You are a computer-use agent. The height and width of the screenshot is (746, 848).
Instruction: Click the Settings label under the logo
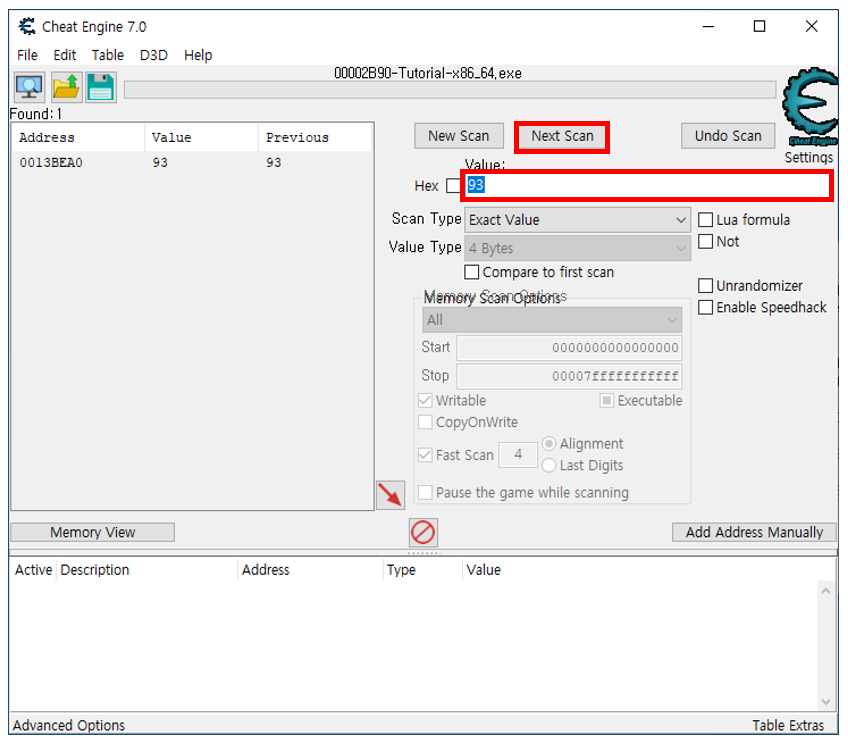pos(809,157)
